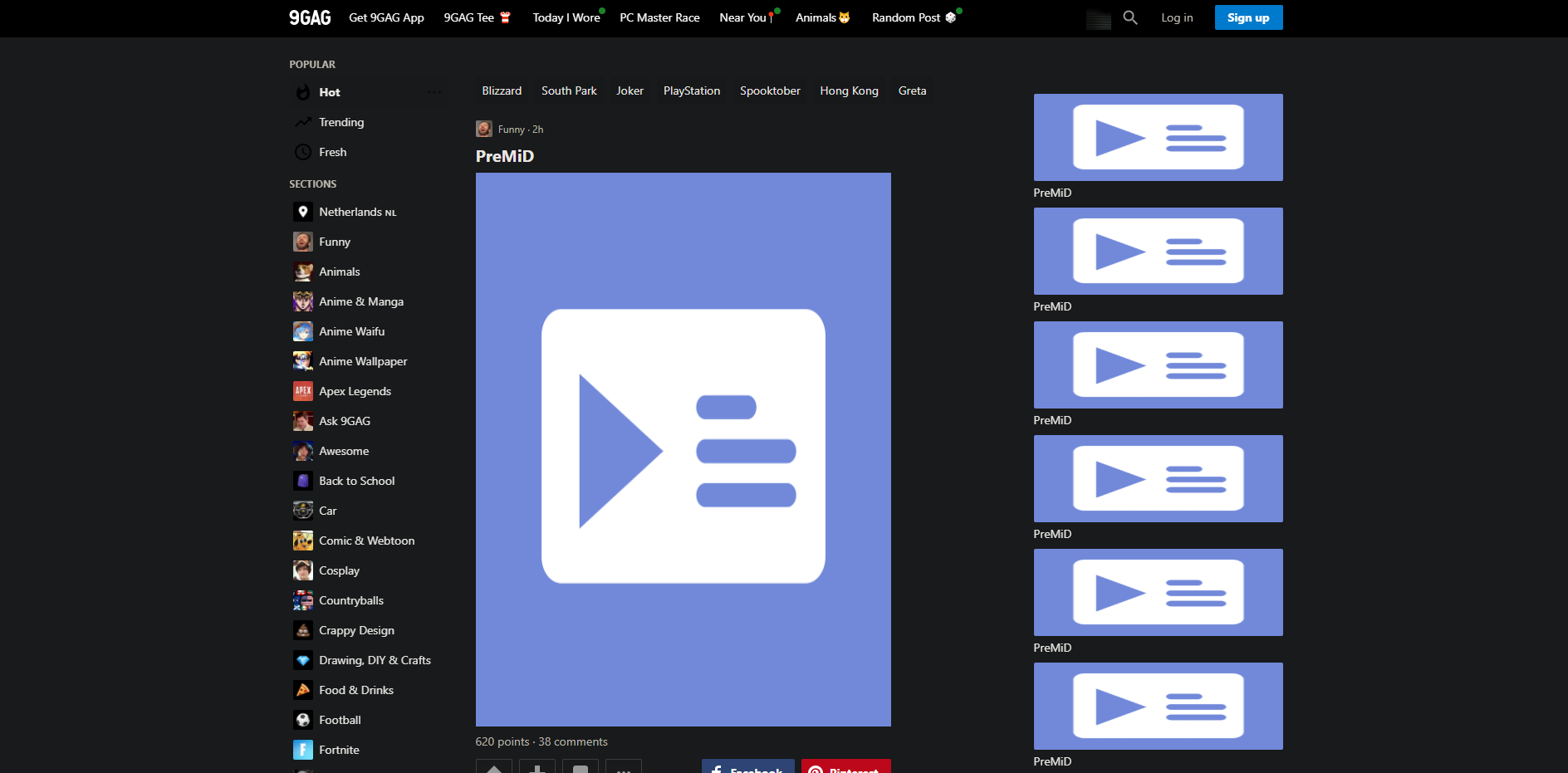Open the Netherlands NL section label
Image resolution: width=1568 pixels, height=773 pixels.
[358, 212]
